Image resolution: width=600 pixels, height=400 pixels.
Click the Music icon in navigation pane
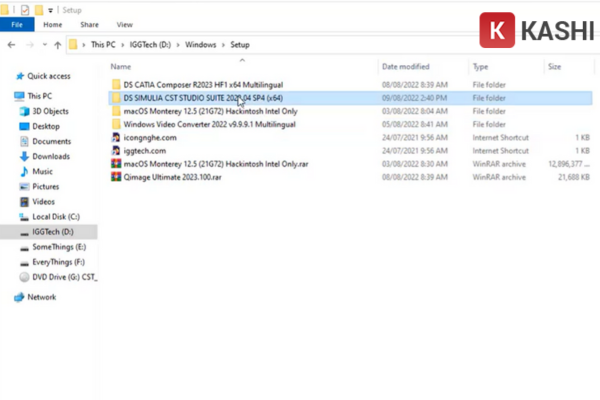24,171
